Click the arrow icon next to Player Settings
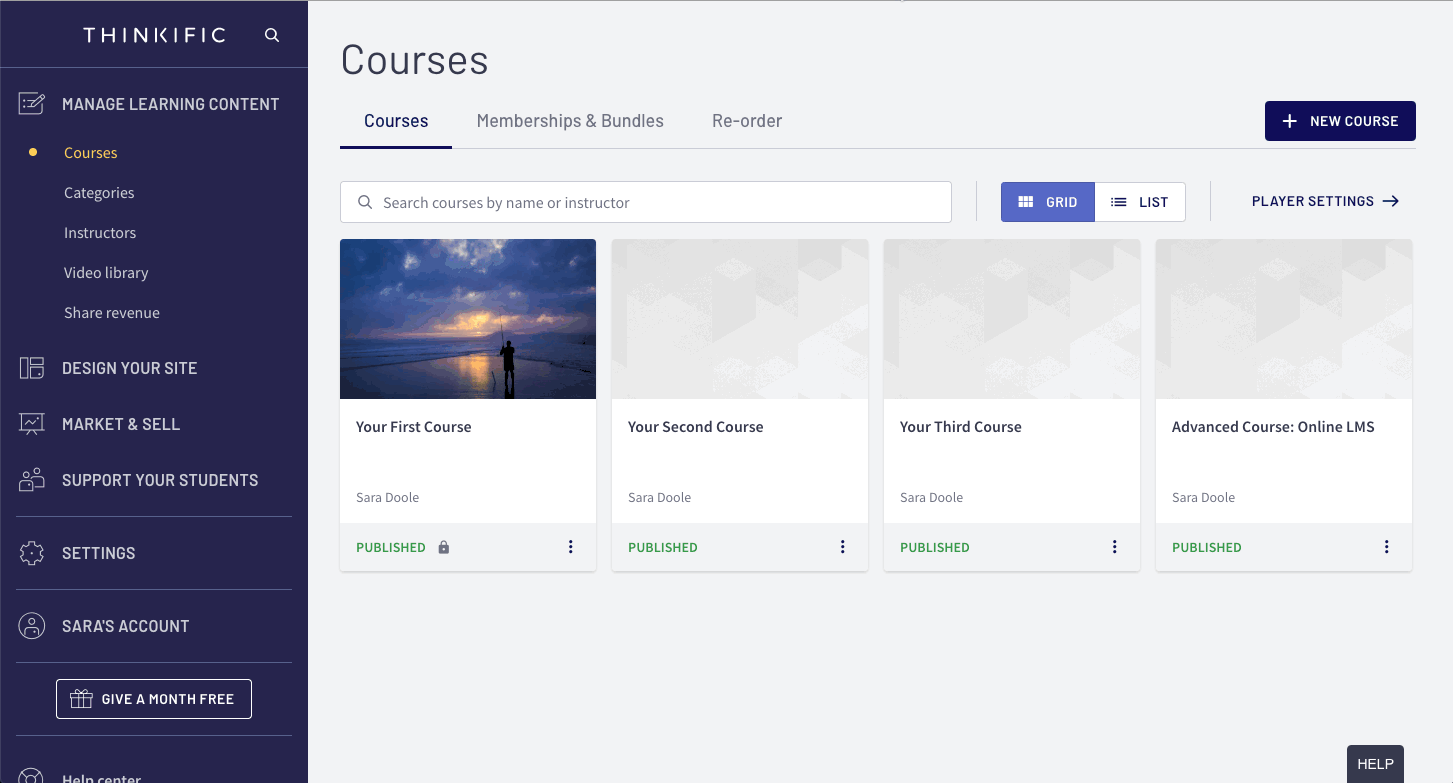The height and width of the screenshot is (783, 1453). pyautogui.click(x=1391, y=201)
